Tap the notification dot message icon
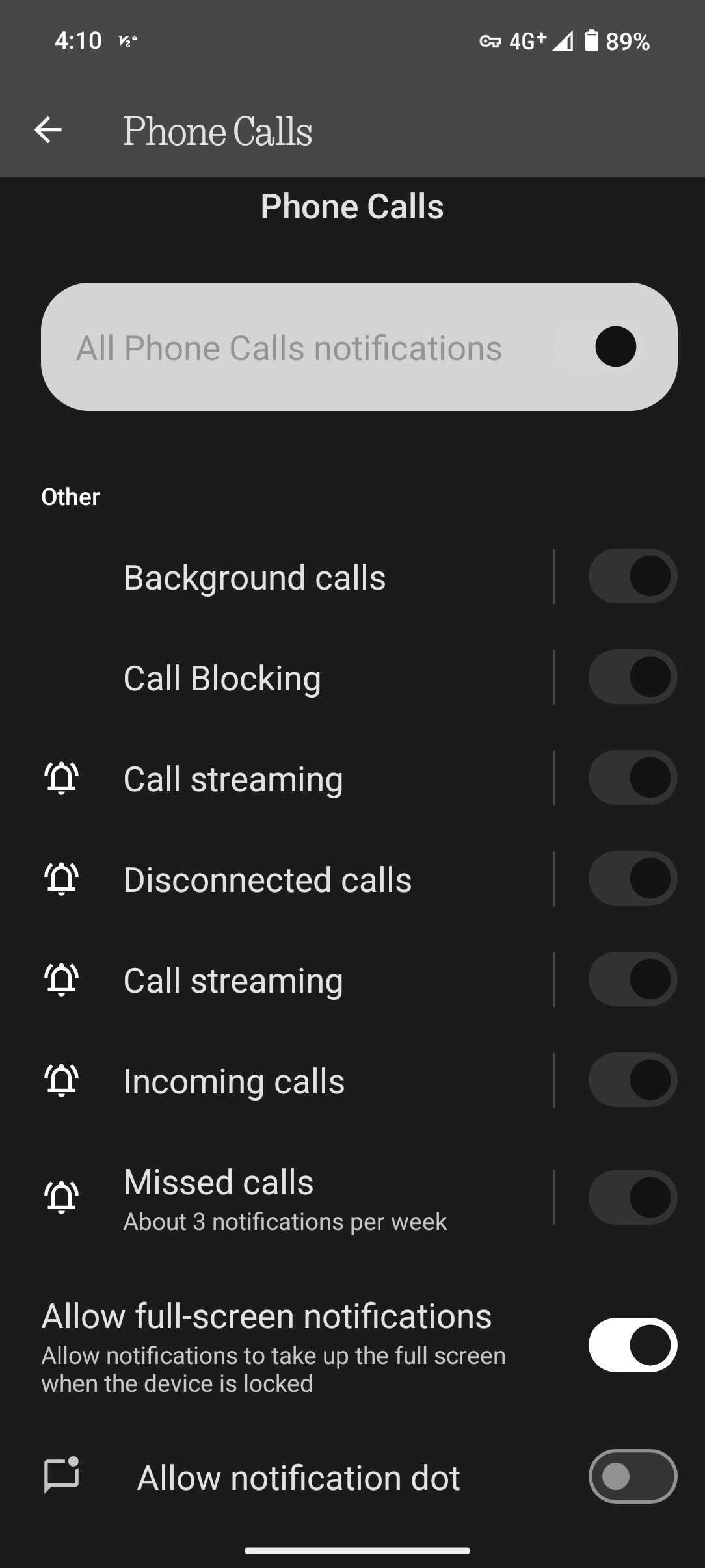705x1568 pixels. [x=62, y=1476]
